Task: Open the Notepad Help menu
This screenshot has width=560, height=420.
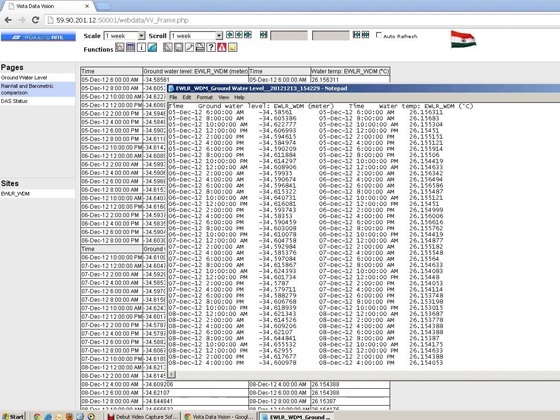Action: pyautogui.click(x=239, y=97)
